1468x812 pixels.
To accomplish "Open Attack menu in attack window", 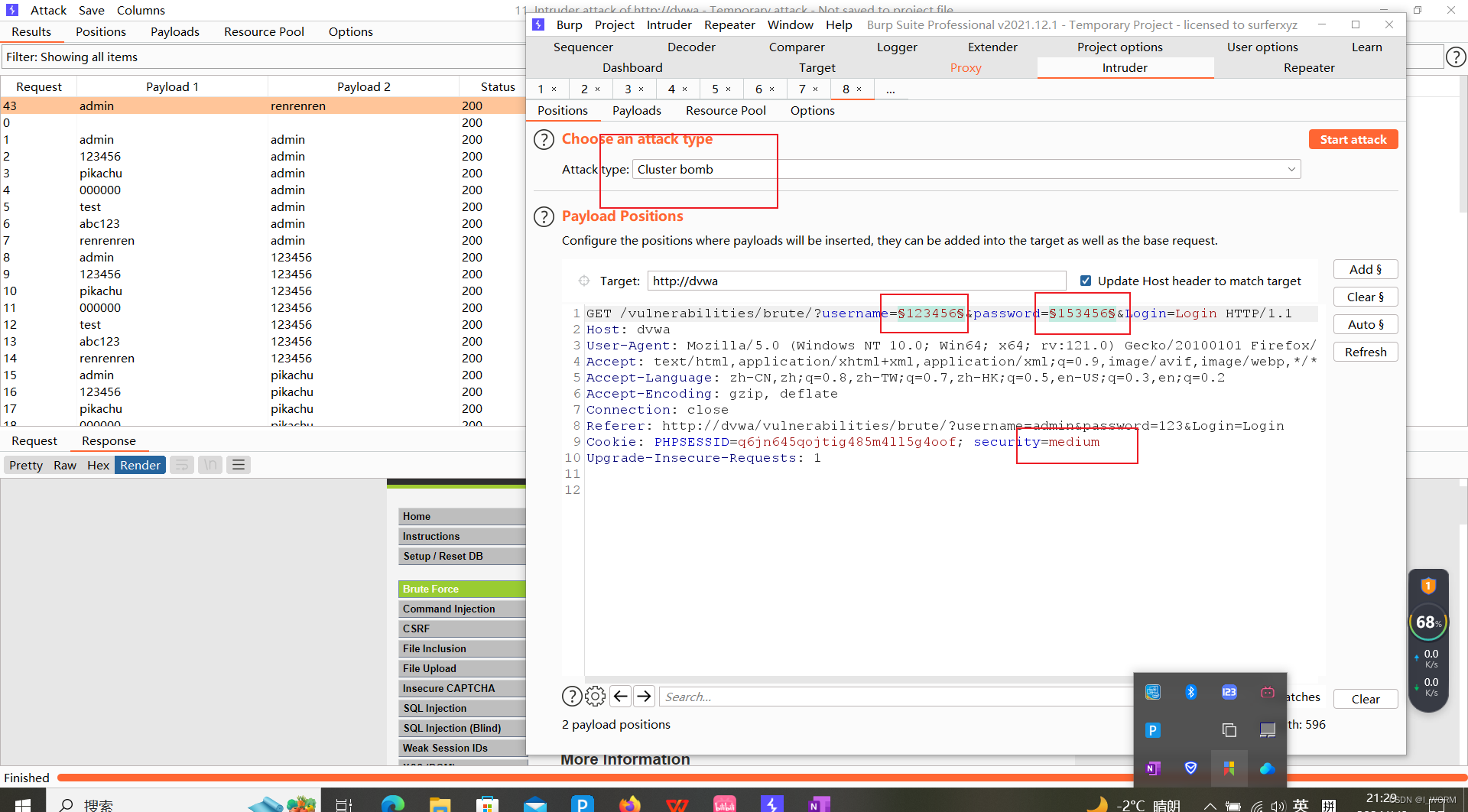I will coord(48,11).
